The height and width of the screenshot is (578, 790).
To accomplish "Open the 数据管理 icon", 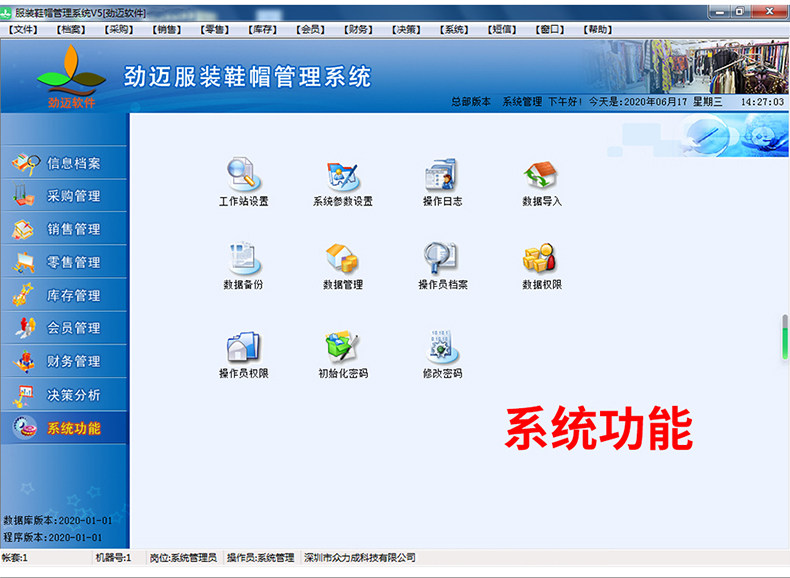I will point(343,258).
